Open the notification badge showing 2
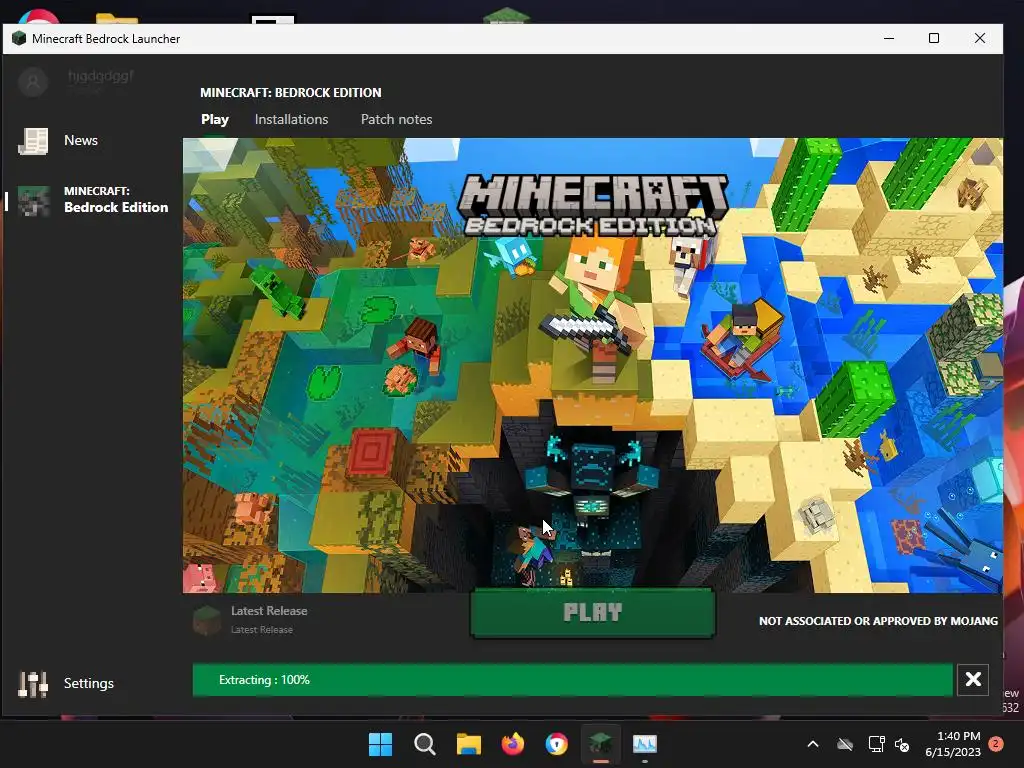1024x768 pixels. point(996,744)
